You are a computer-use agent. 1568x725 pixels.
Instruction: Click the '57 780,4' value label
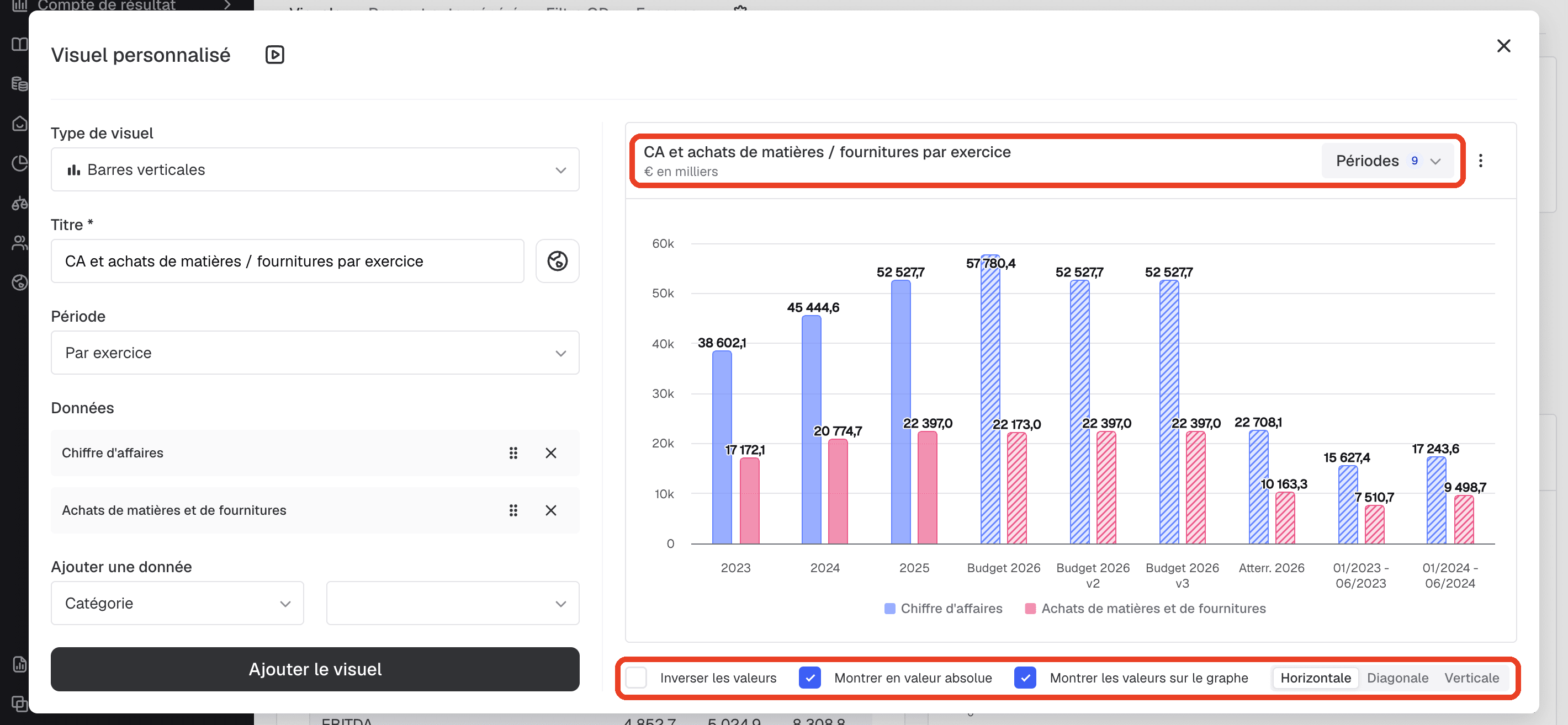(990, 263)
